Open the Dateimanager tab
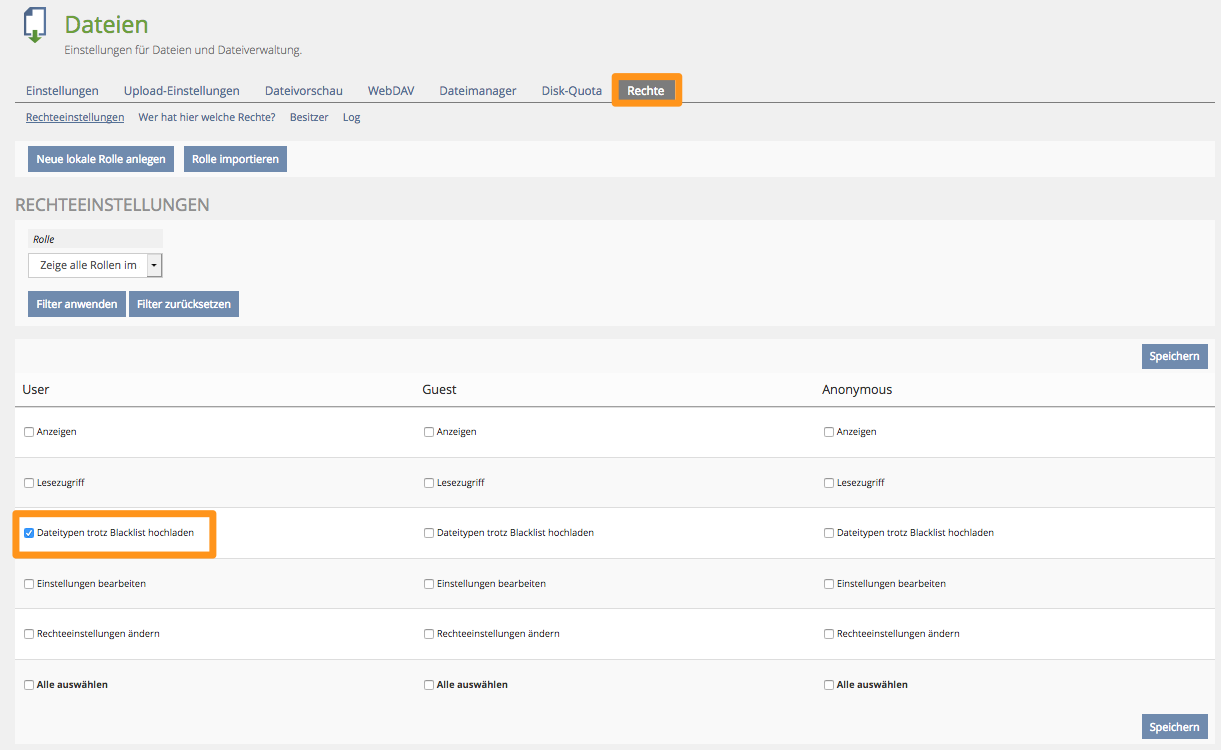The image size is (1221, 750). click(477, 91)
